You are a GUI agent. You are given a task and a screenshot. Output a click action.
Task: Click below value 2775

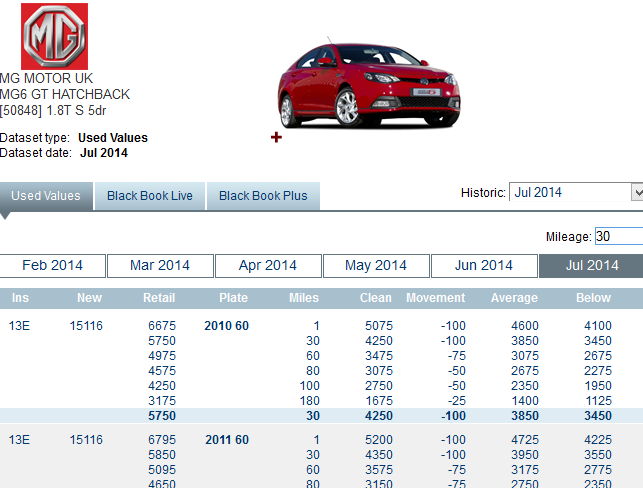point(598,470)
